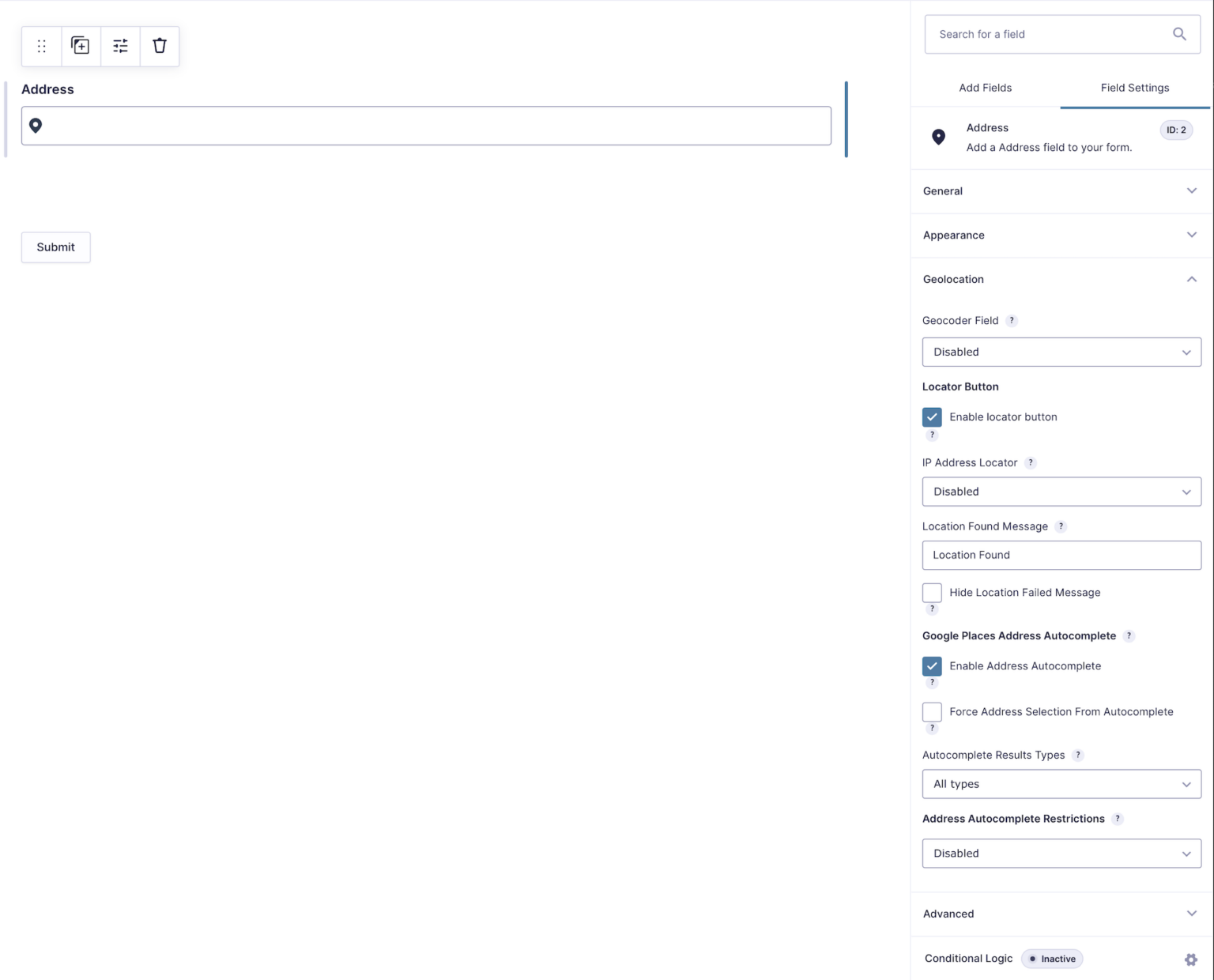
Task: Select the Field Settings tab
Action: coord(1135,88)
